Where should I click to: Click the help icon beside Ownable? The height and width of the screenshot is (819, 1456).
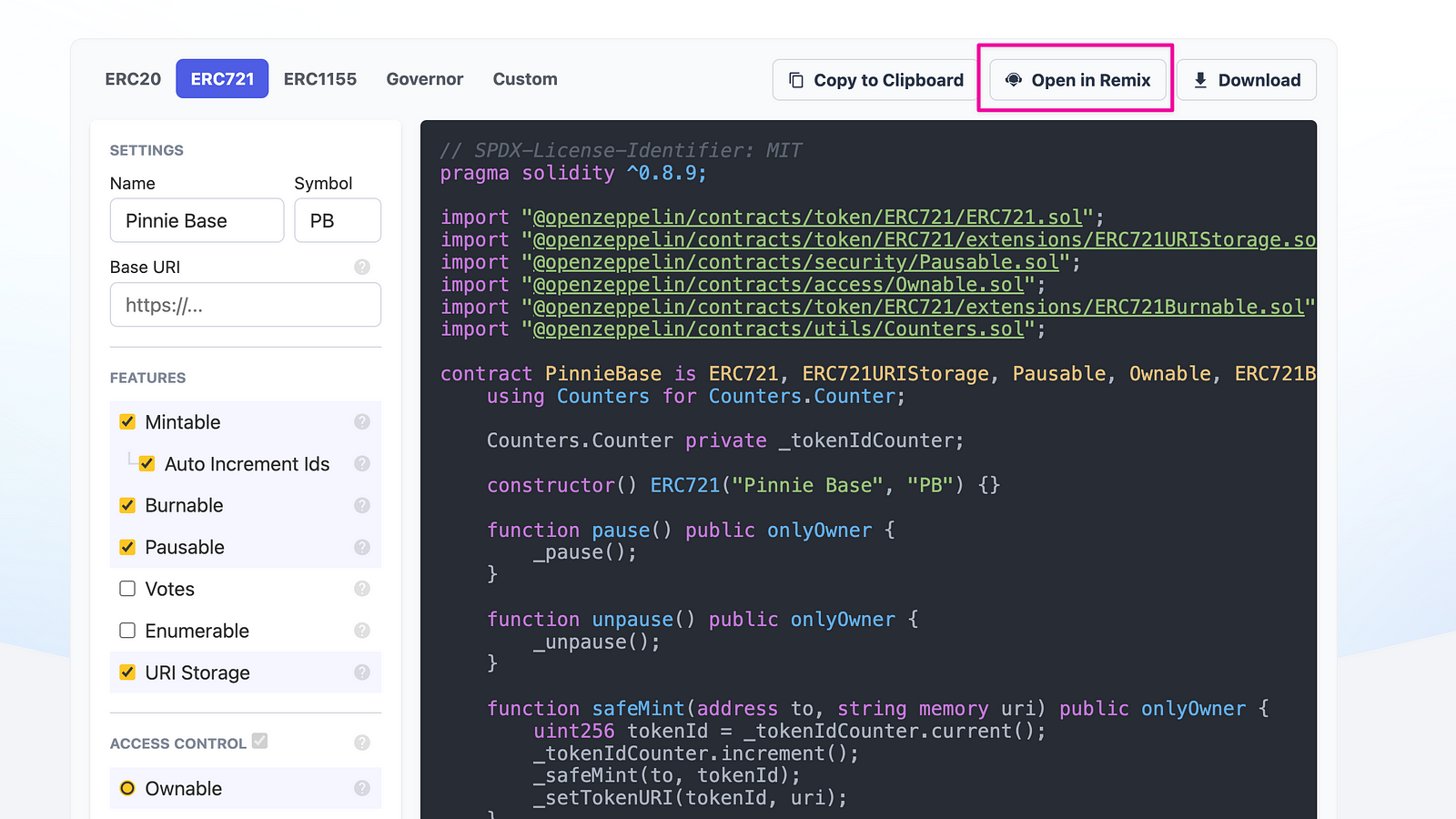point(362,788)
